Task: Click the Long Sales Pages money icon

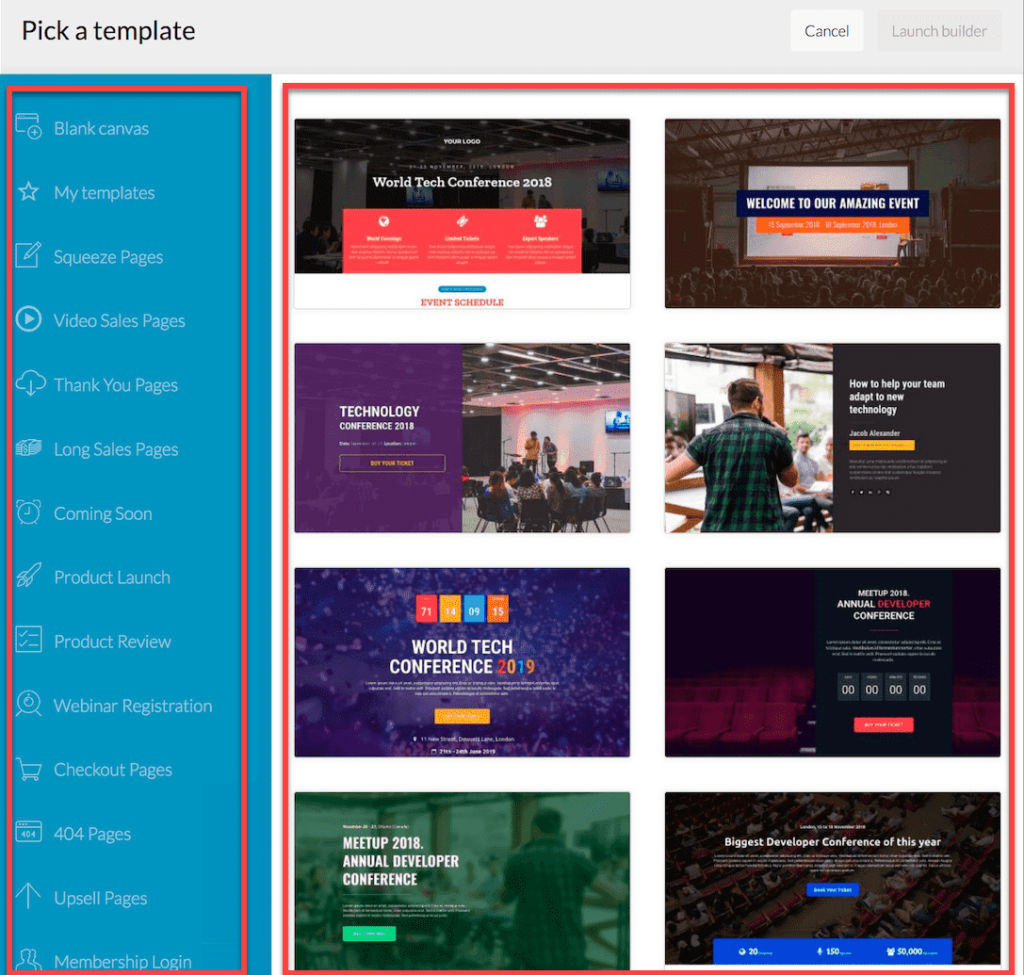Action: point(29,448)
